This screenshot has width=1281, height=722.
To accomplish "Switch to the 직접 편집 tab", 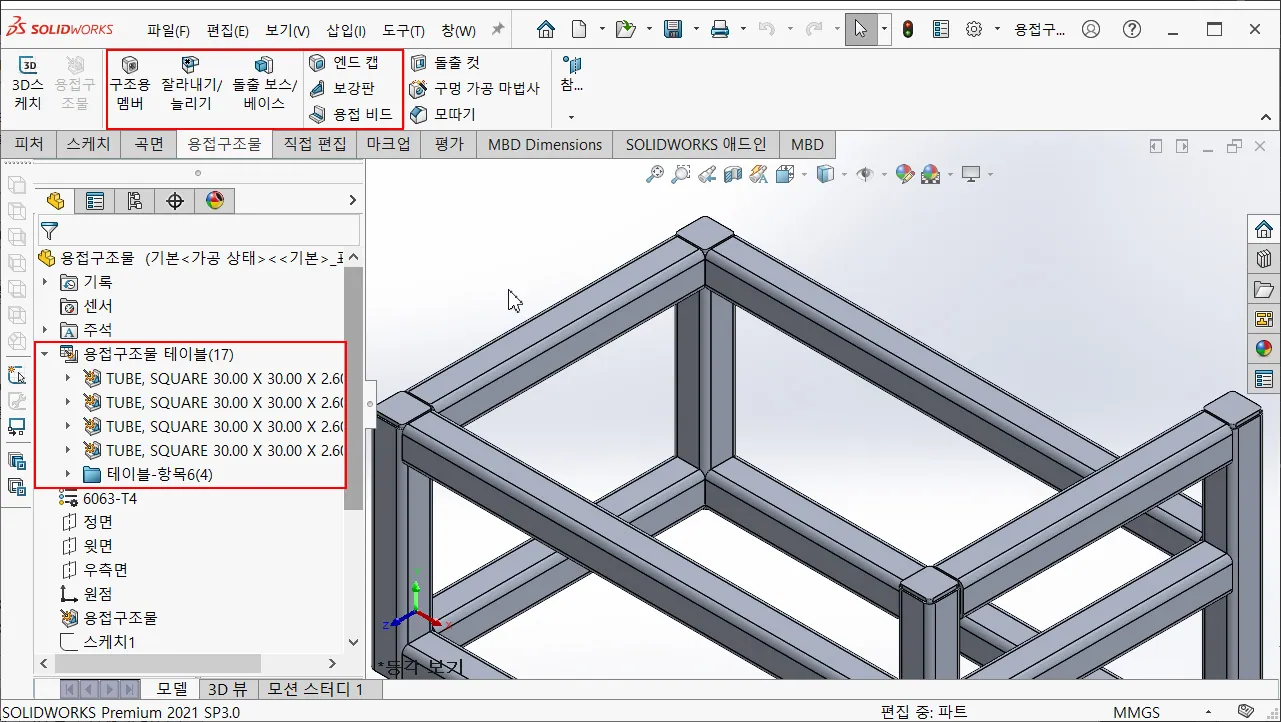I will click(315, 144).
